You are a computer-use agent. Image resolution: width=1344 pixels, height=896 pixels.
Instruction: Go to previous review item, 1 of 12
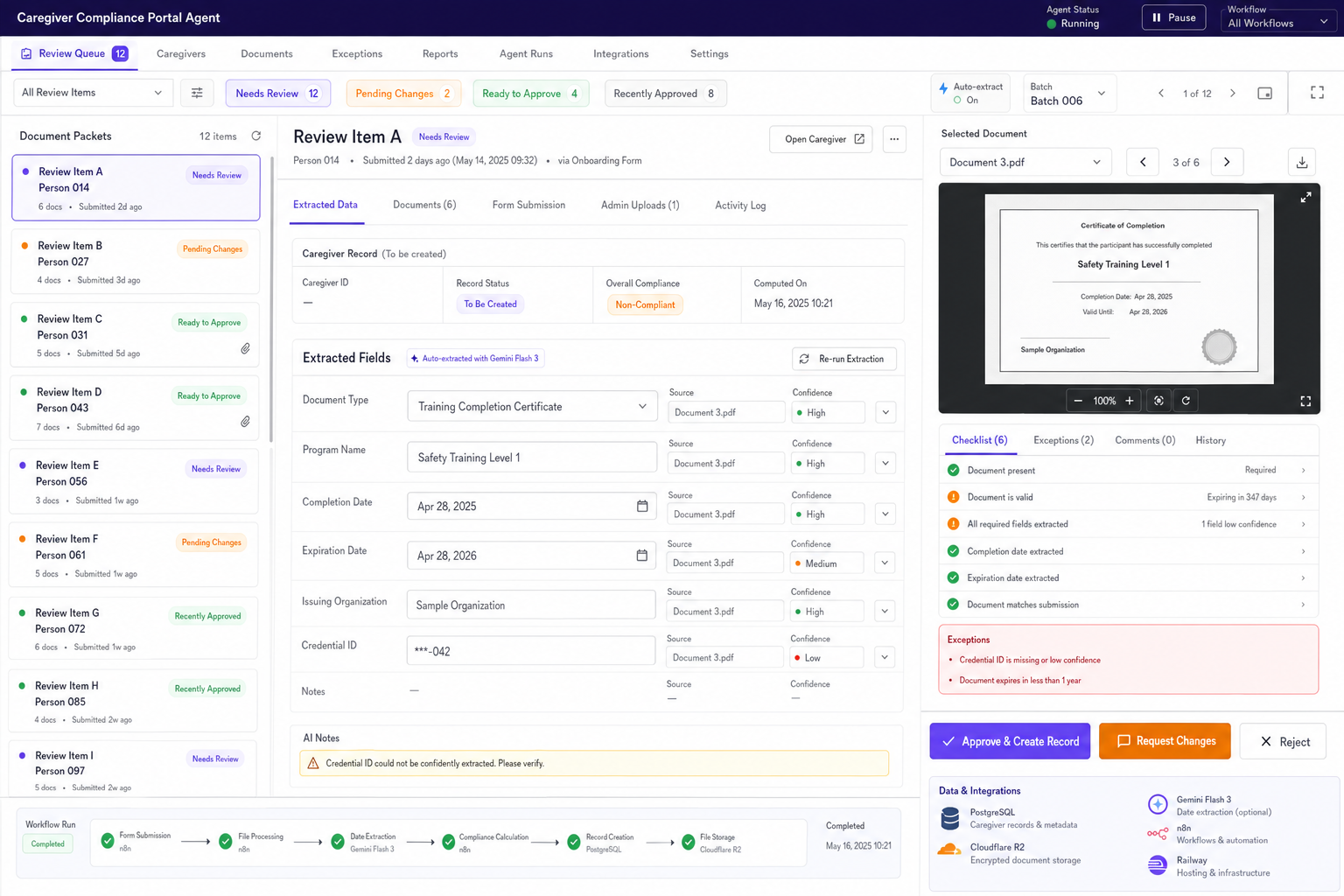point(1161,93)
